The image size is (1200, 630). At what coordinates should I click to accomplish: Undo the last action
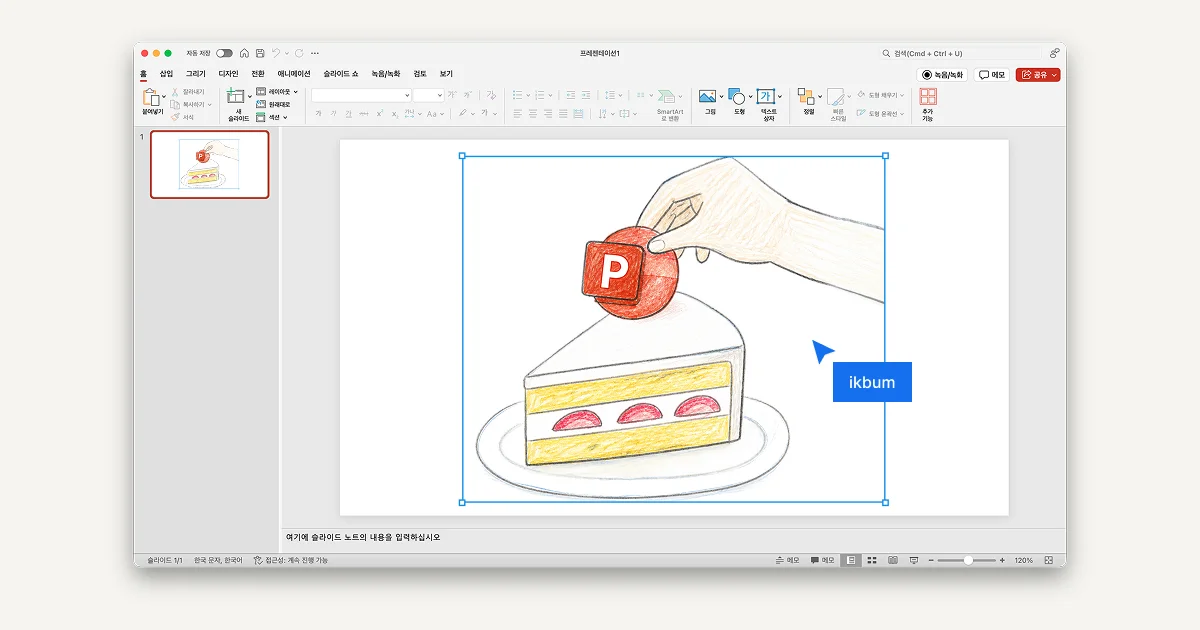click(x=276, y=53)
